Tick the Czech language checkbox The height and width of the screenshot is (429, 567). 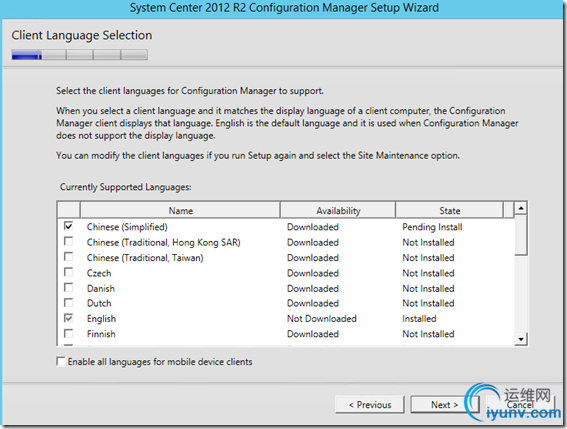(x=68, y=272)
